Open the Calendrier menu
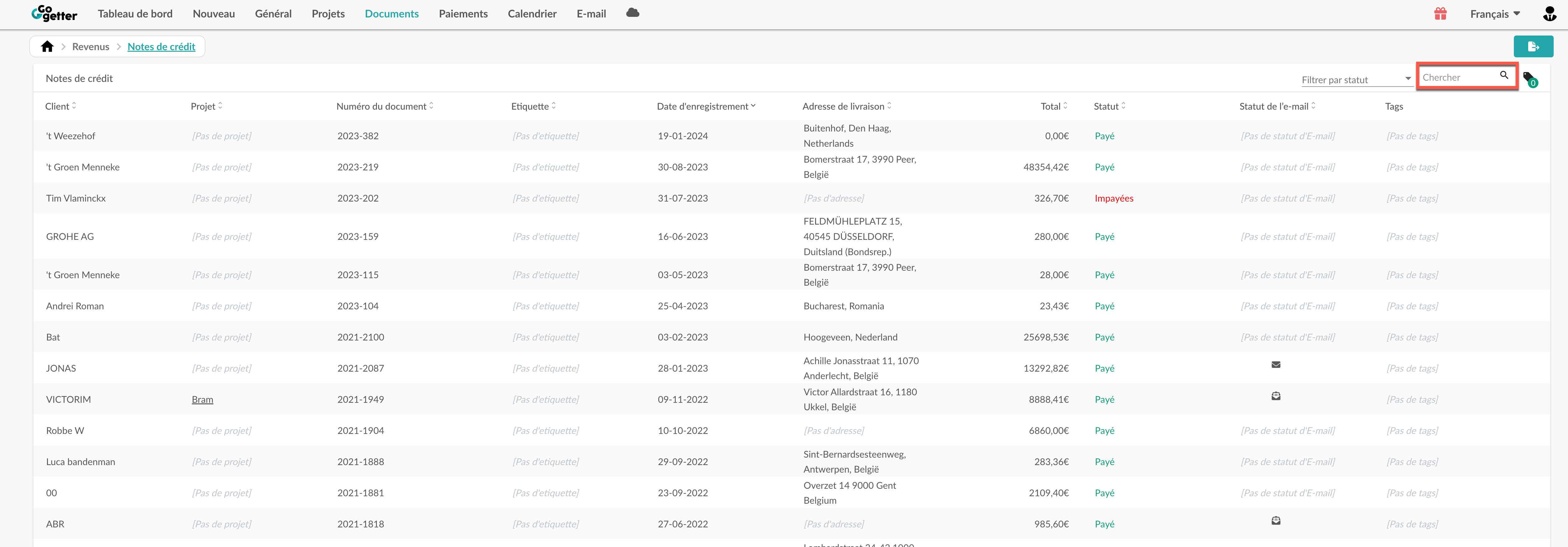Image resolution: width=1568 pixels, height=547 pixels. point(532,13)
